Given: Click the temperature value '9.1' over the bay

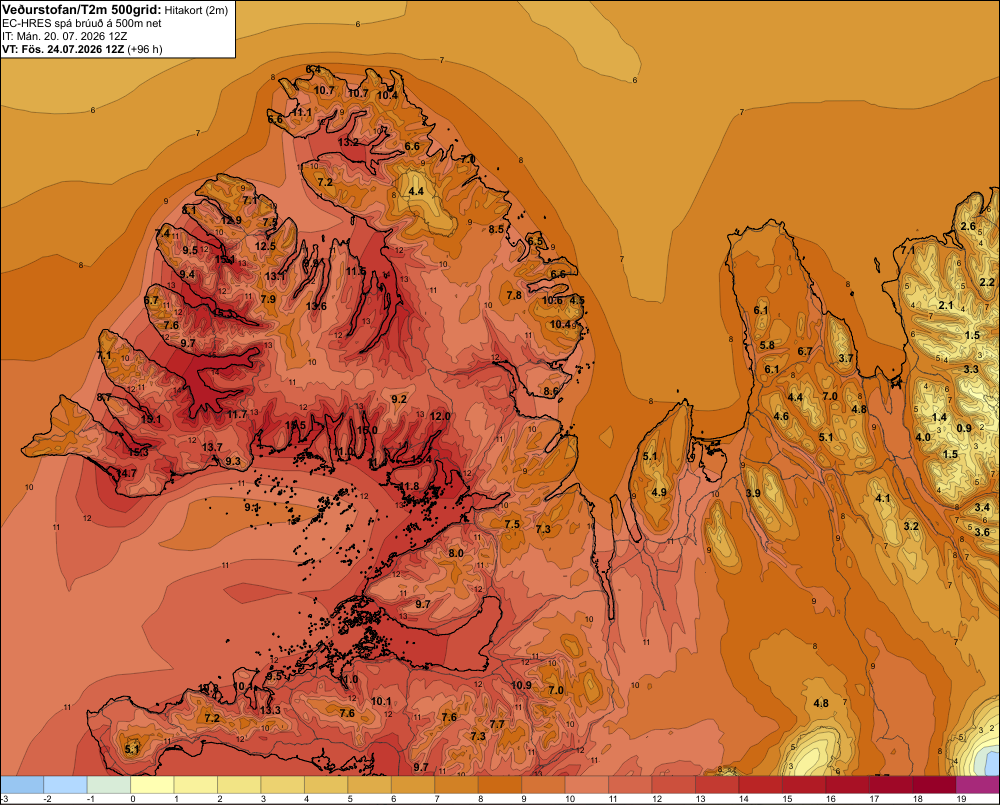Looking at the screenshot, I should pos(252,507).
